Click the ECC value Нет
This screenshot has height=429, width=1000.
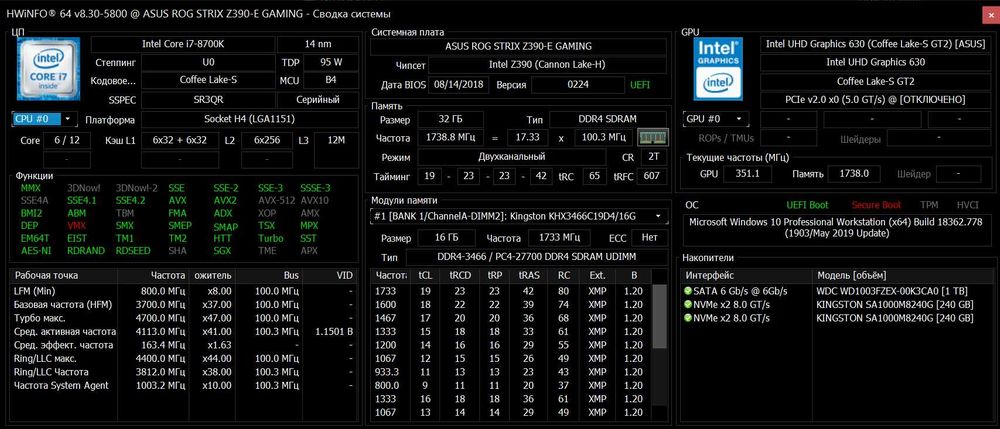coord(649,237)
